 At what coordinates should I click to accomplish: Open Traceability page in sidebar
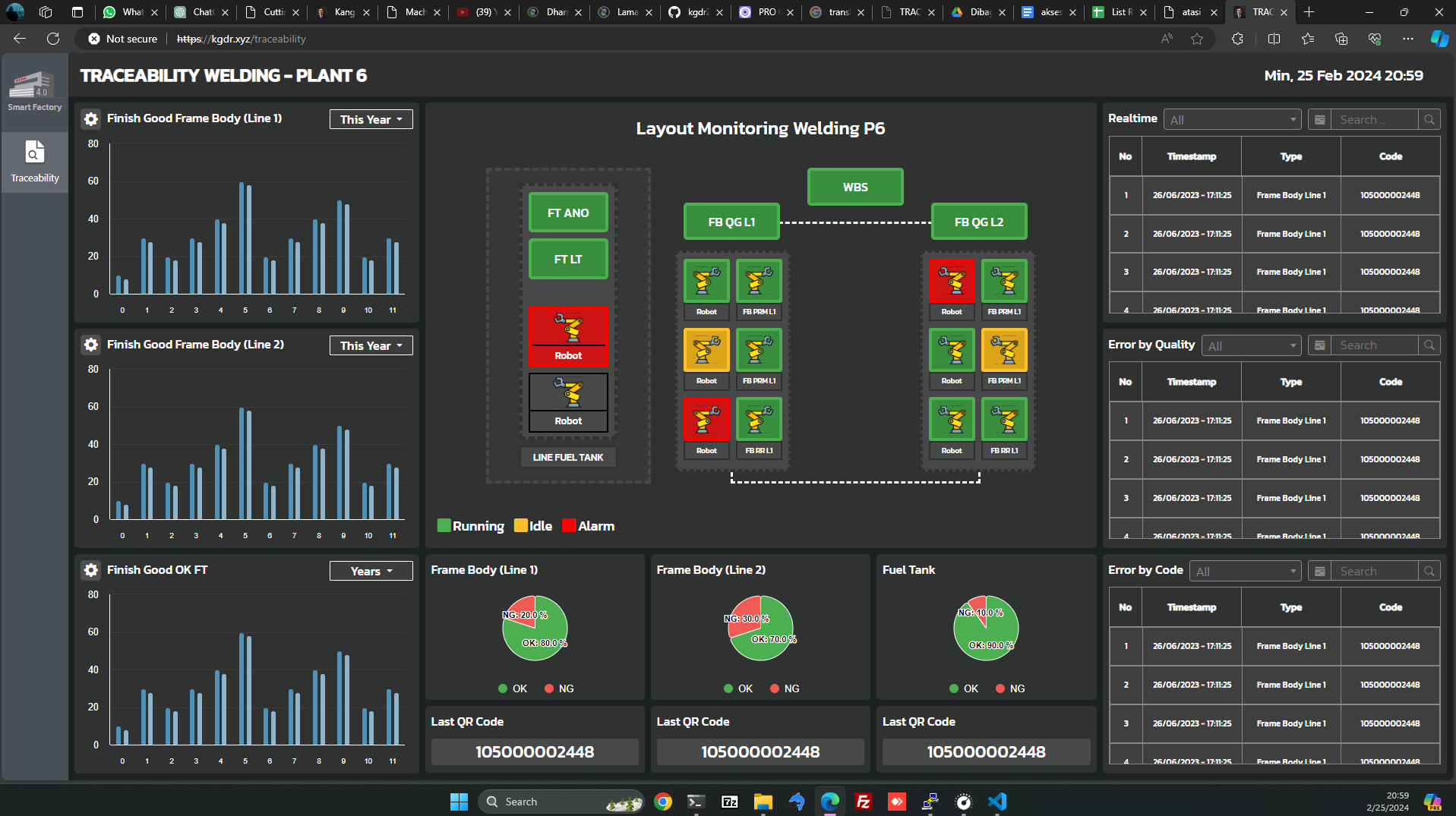(34, 162)
